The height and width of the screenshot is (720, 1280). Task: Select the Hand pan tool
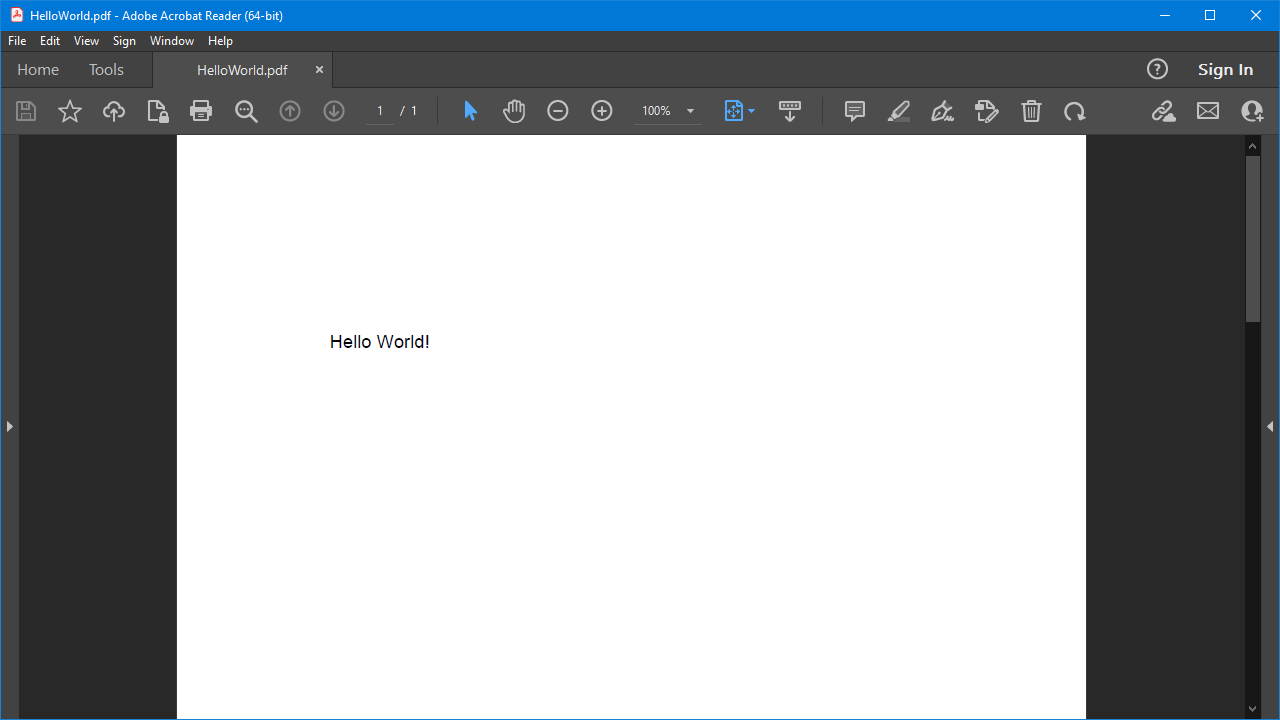pos(514,111)
